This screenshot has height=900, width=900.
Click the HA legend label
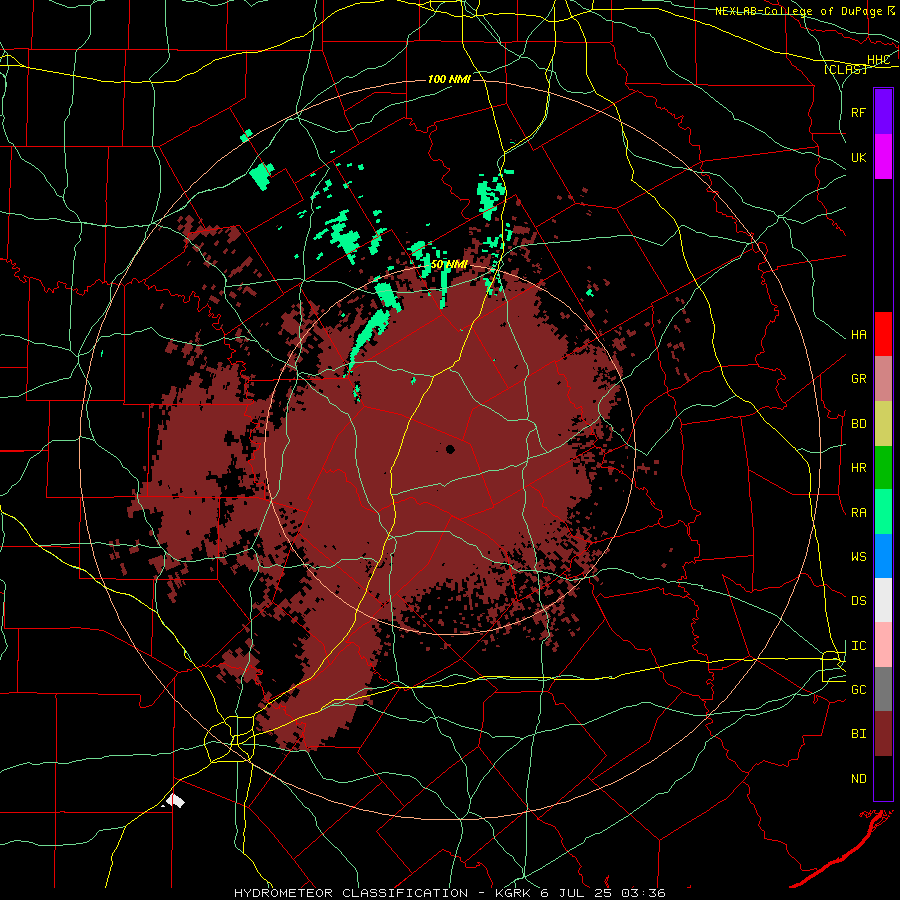858,335
